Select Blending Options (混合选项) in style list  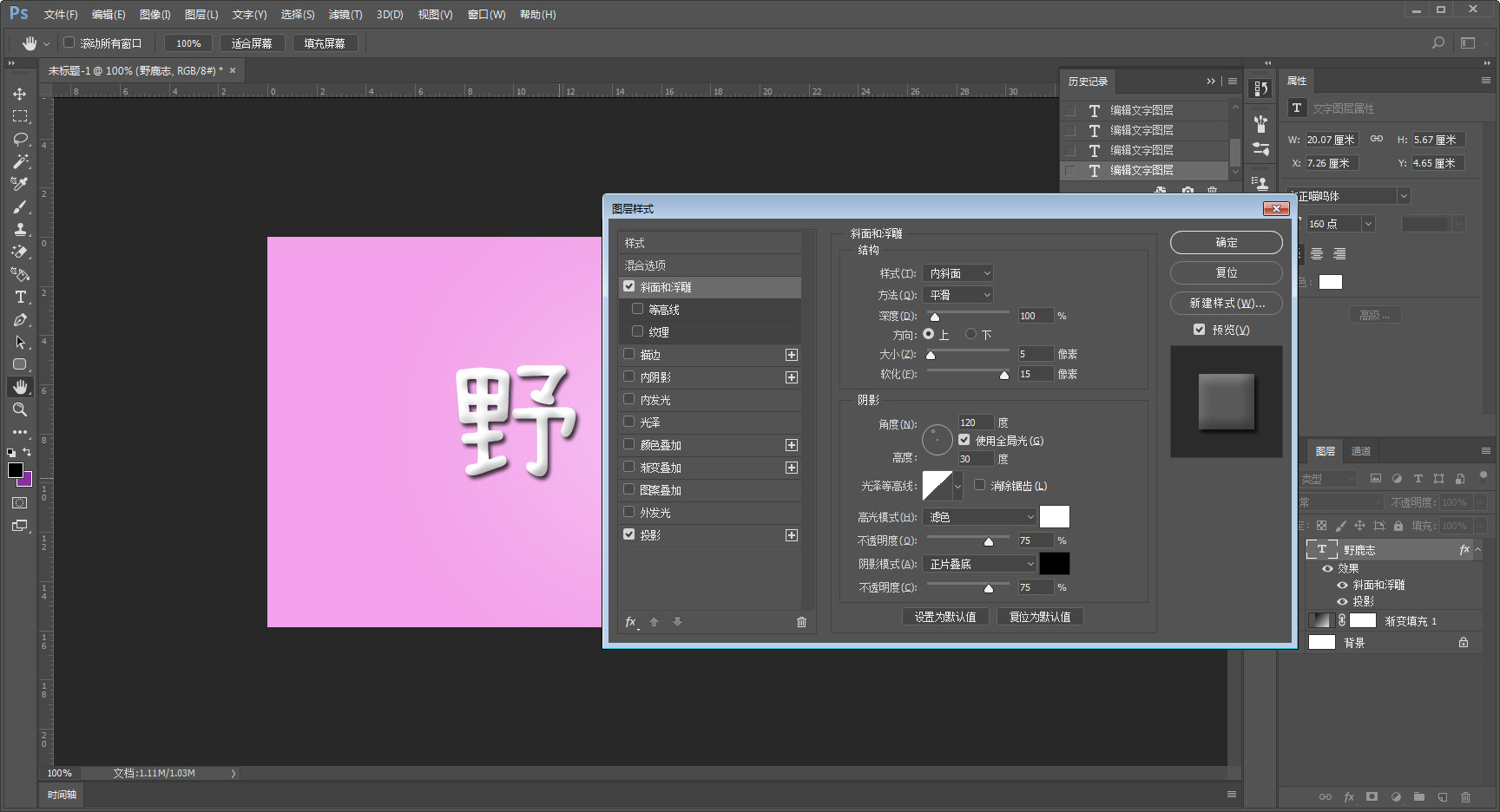click(709, 265)
